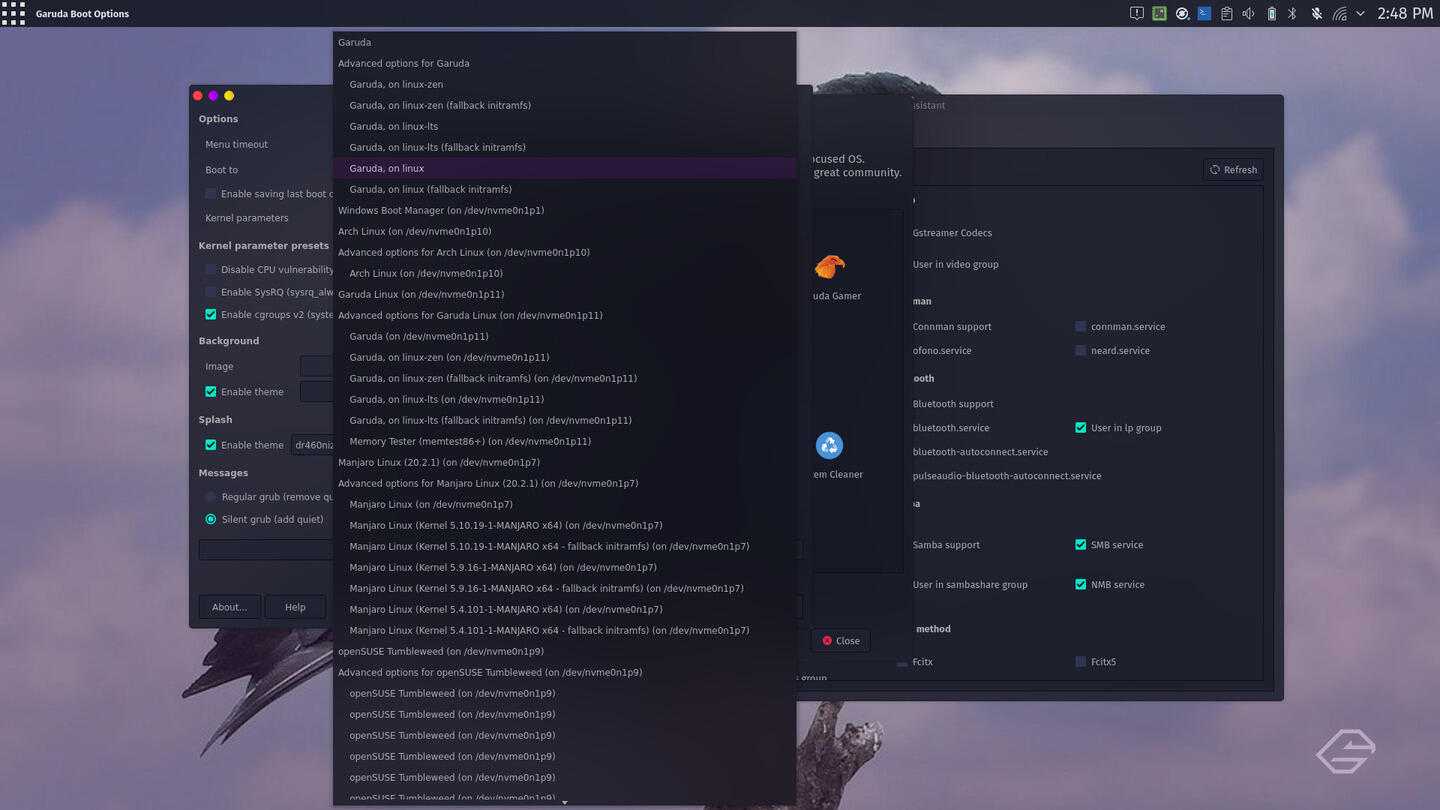Image resolution: width=1440 pixels, height=810 pixels.
Task: Click 'pulseaudio-bluetooth-autoconnect.service' label
Action: (1007, 476)
